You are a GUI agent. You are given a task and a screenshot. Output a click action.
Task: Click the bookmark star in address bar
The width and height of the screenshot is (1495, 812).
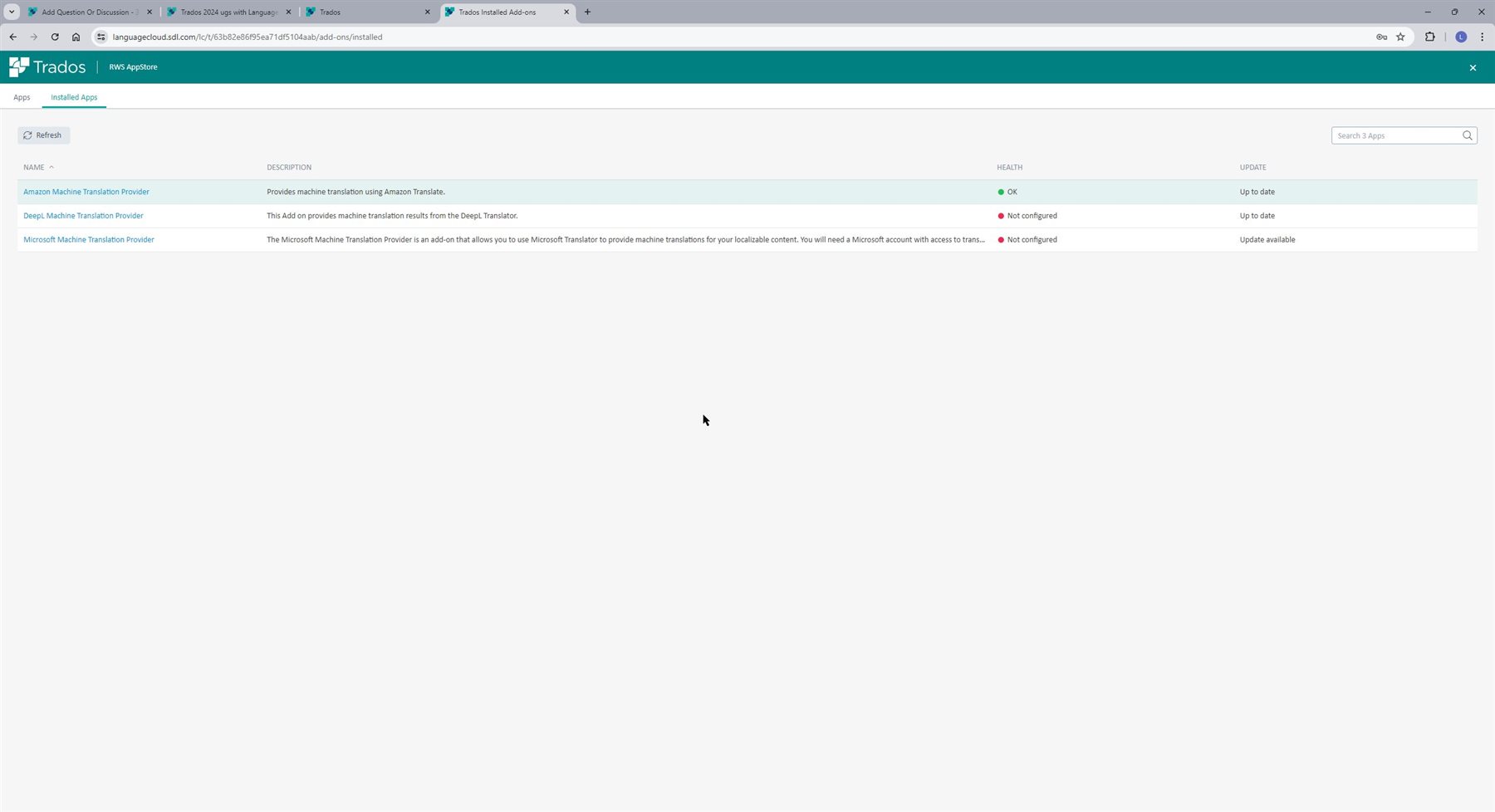click(1400, 37)
